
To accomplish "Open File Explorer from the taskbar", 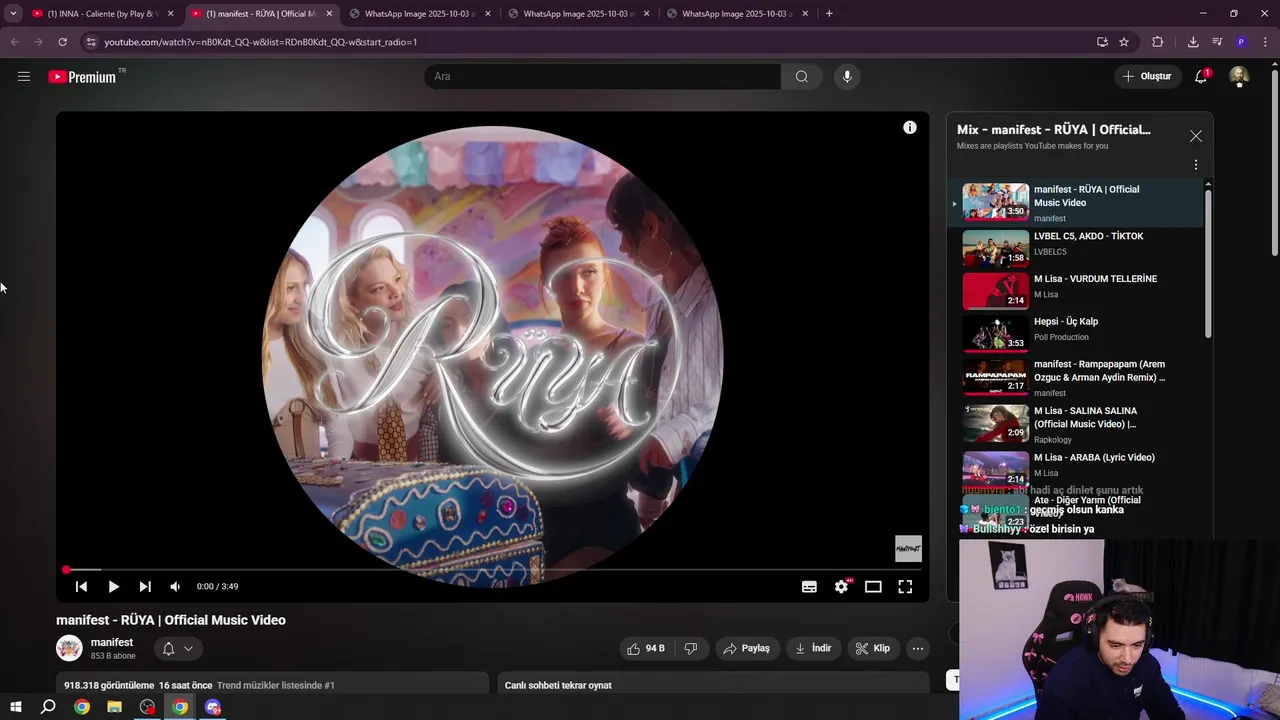I will click(x=114, y=707).
